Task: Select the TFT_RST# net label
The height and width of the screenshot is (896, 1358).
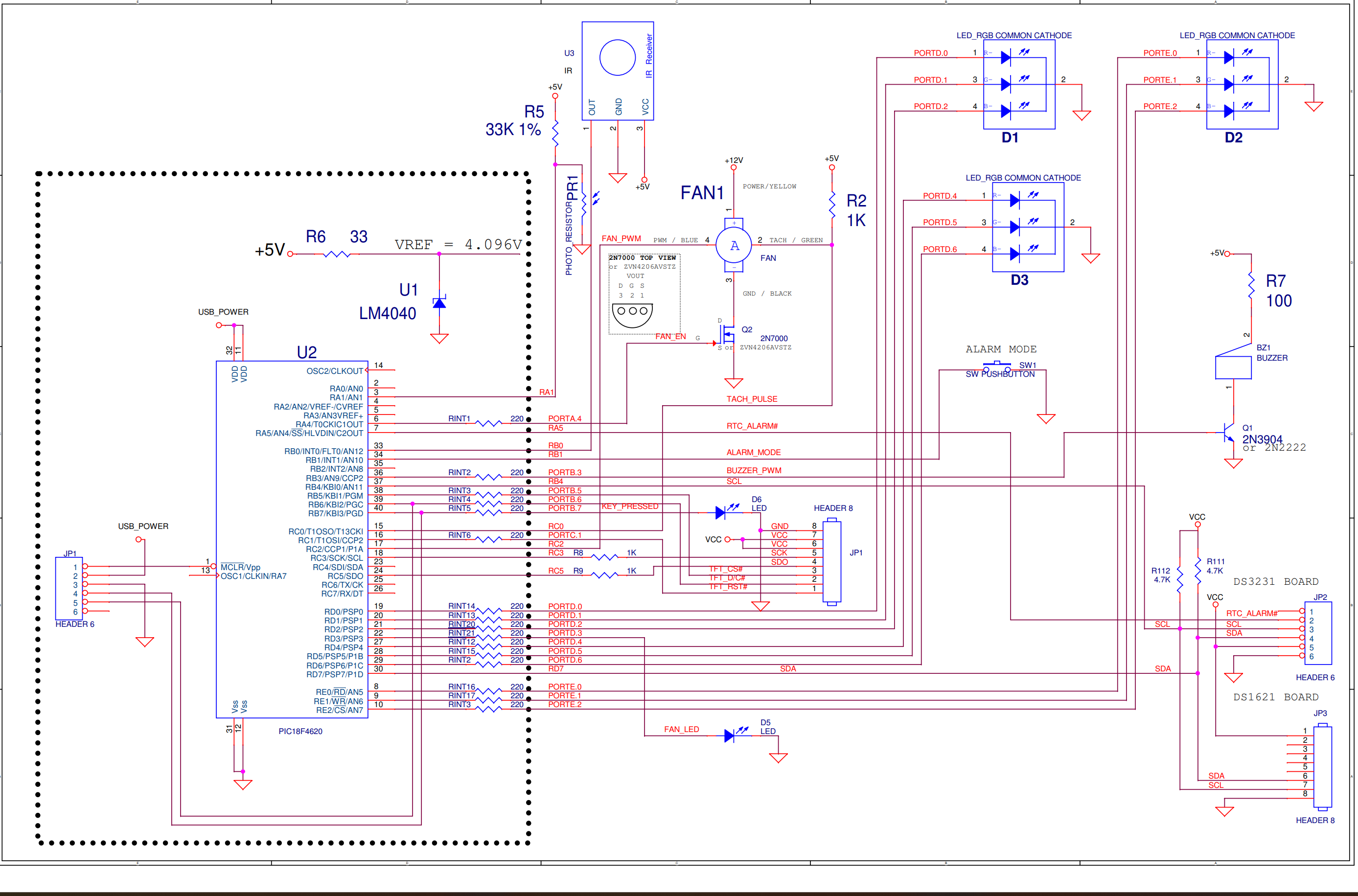Action: 728,587
